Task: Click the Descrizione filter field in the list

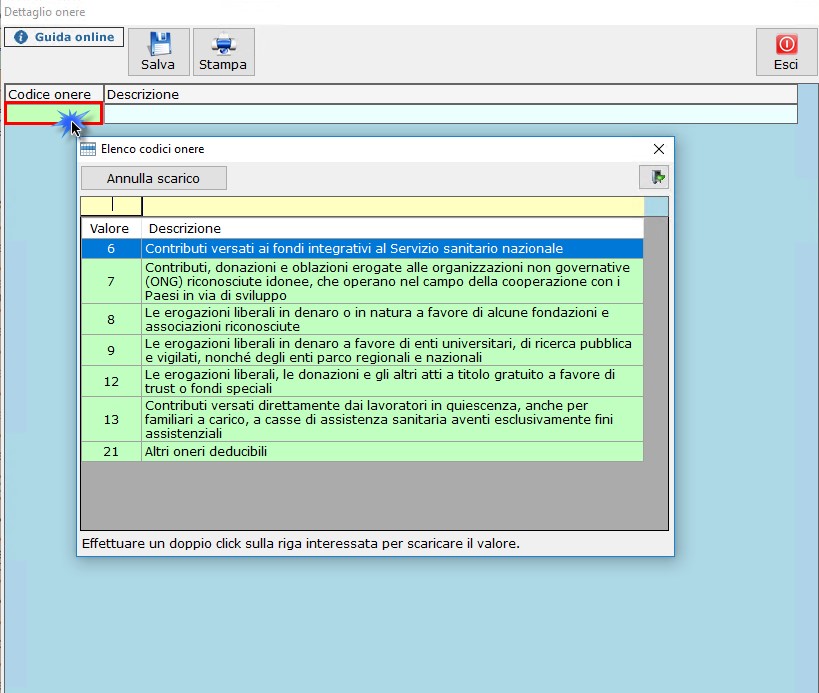Action: (393, 206)
